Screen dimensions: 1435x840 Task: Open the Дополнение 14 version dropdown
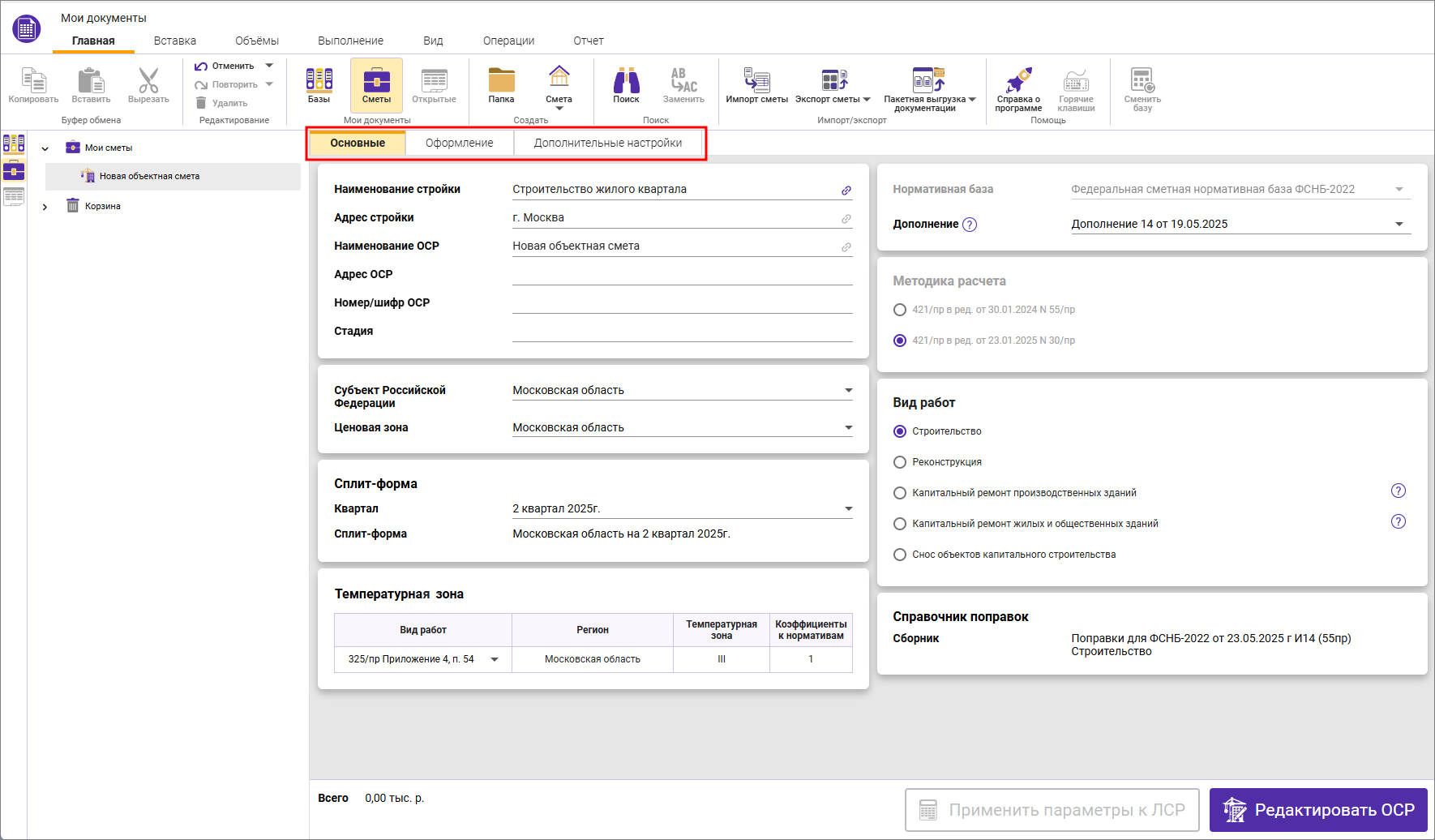1399,225
